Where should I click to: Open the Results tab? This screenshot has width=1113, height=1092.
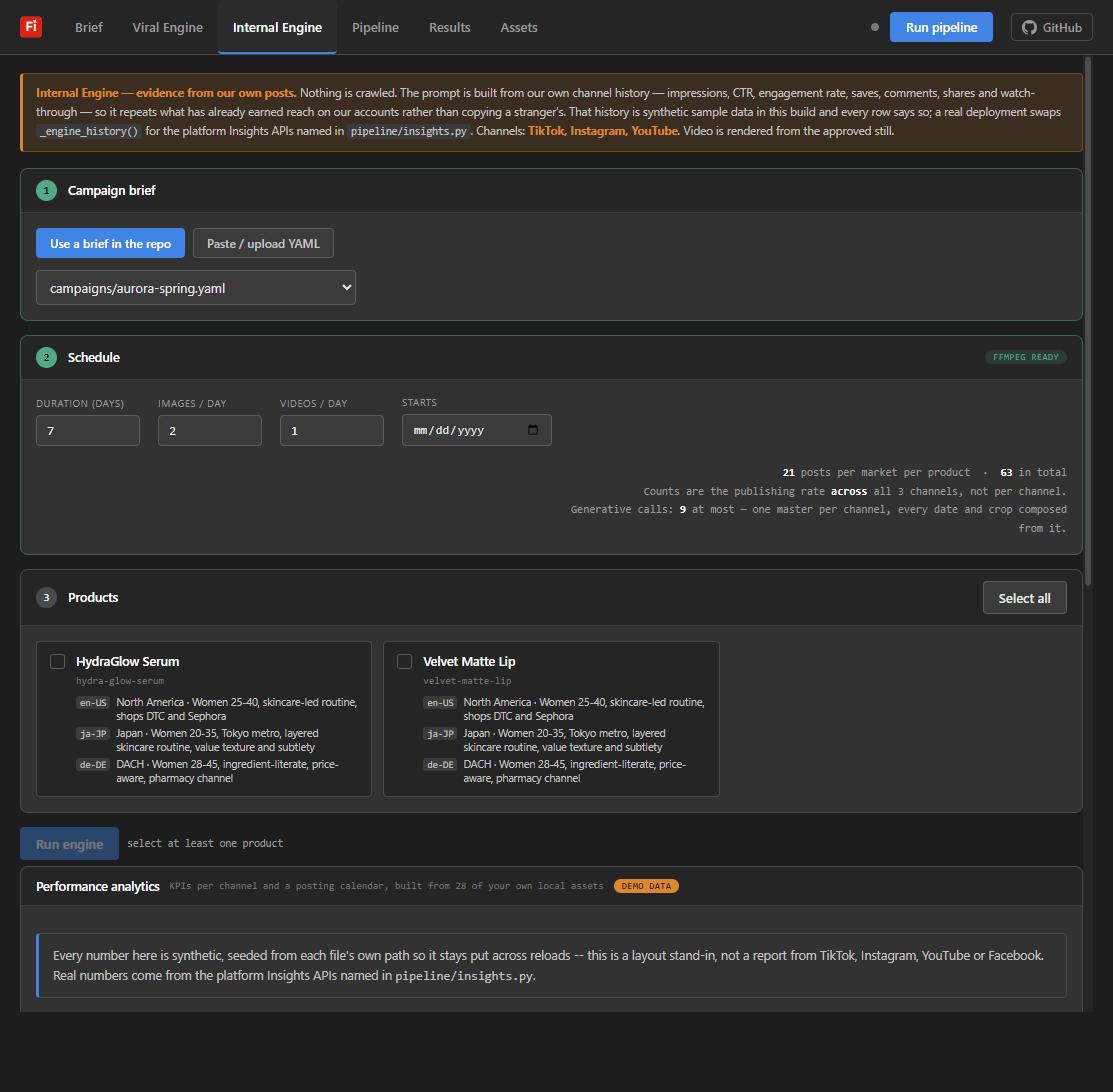click(x=449, y=27)
